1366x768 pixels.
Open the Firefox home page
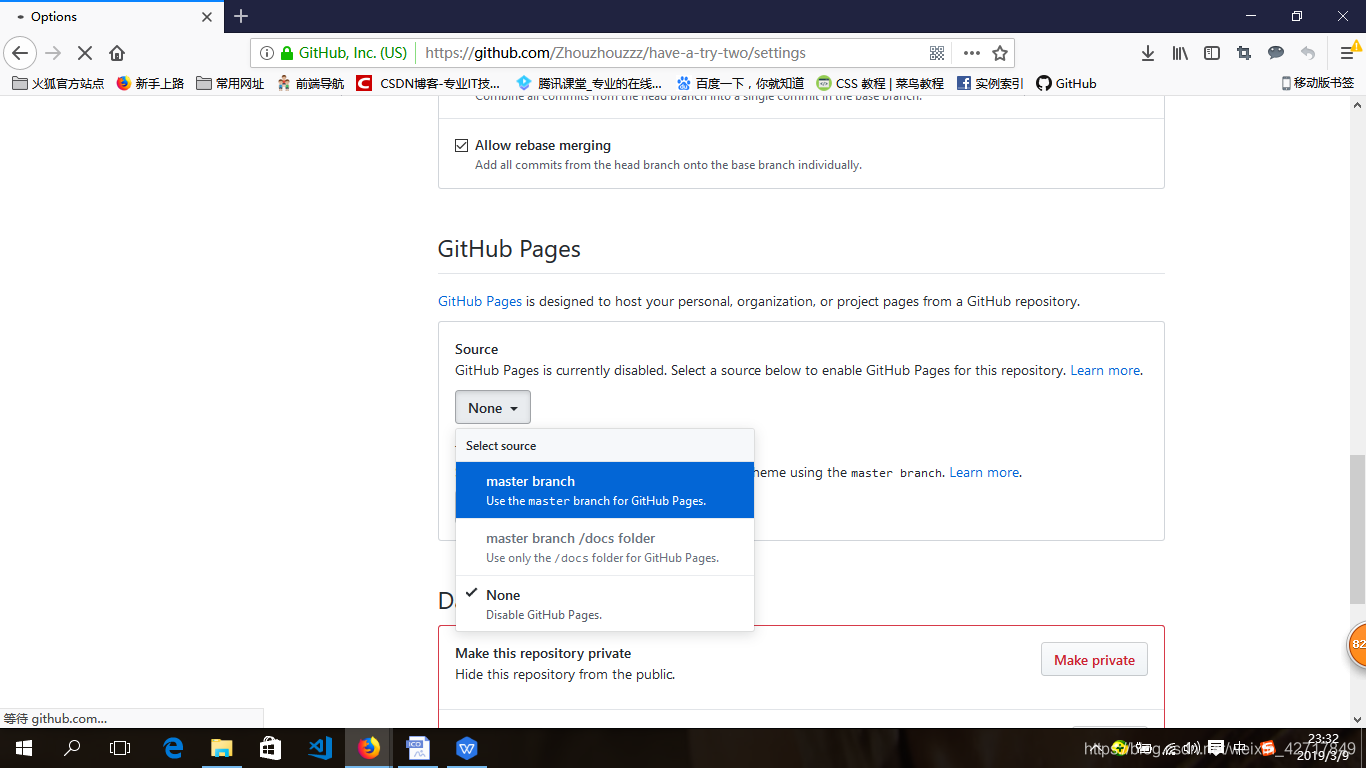pyautogui.click(x=117, y=53)
